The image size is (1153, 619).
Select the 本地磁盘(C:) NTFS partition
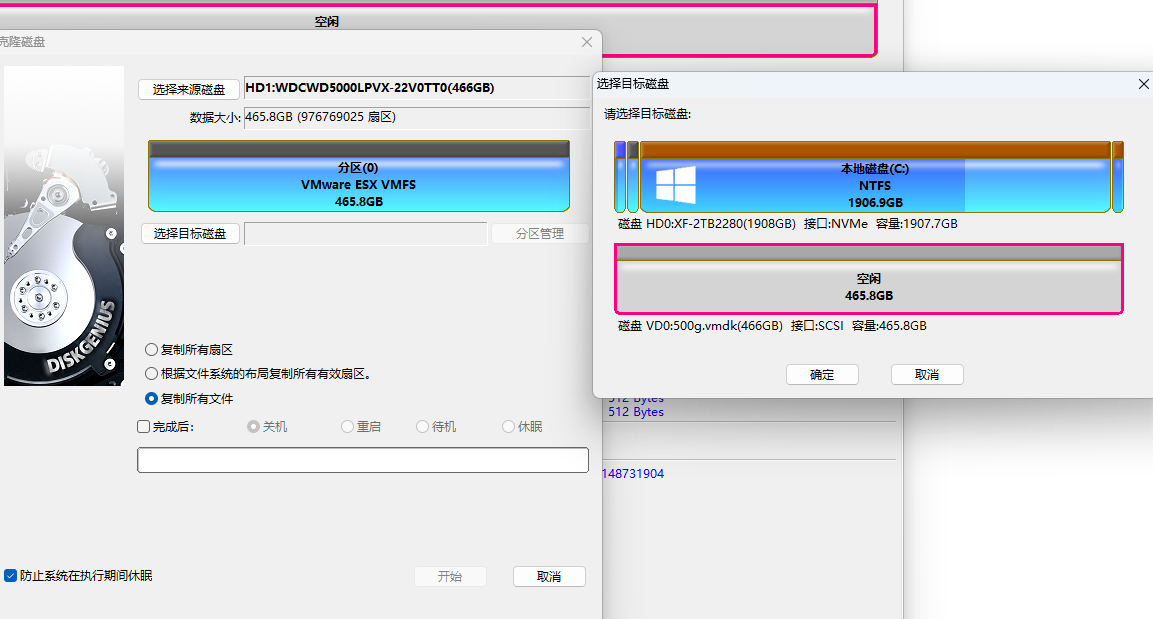tap(875, 185)
